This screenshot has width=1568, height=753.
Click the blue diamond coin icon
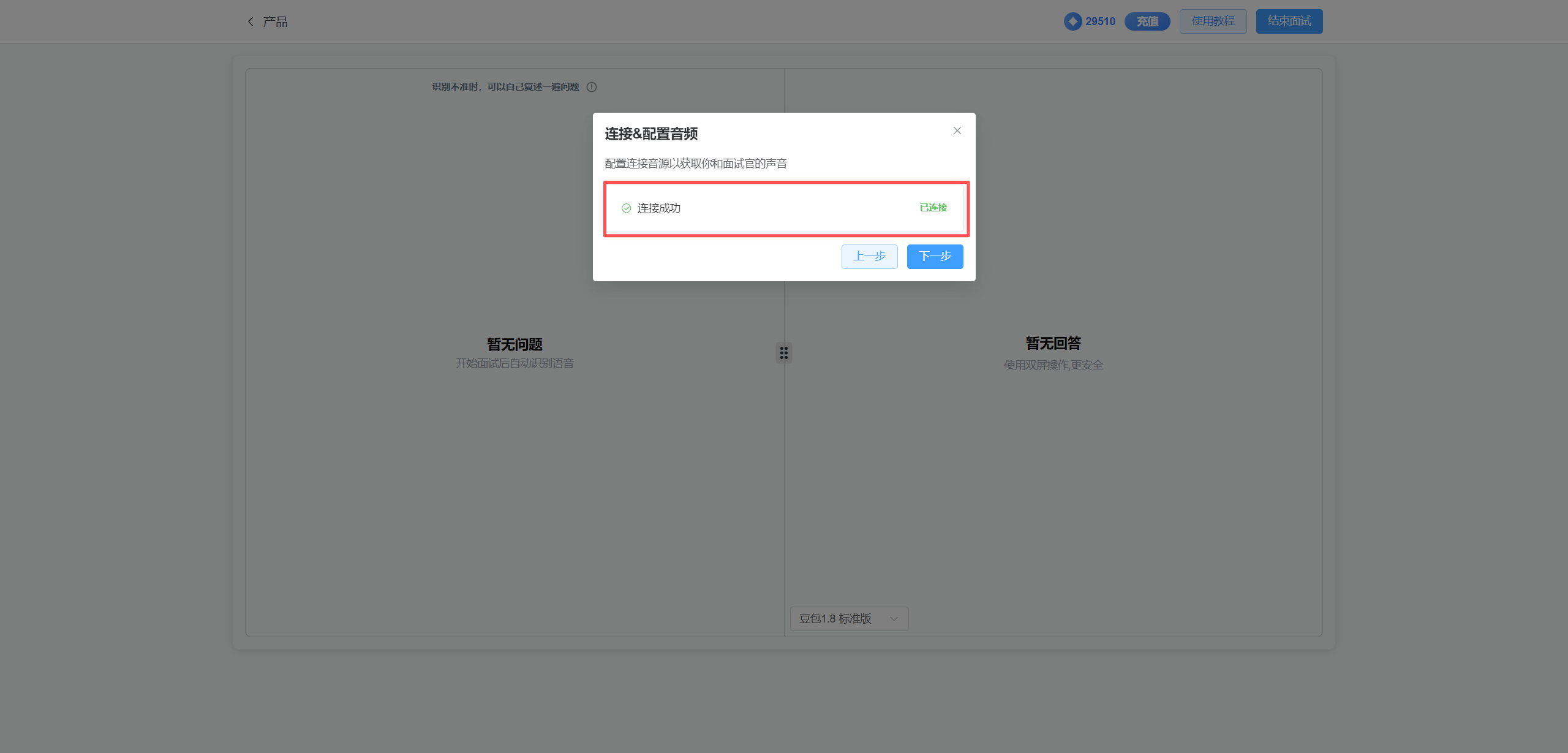tap(1072, 21)
